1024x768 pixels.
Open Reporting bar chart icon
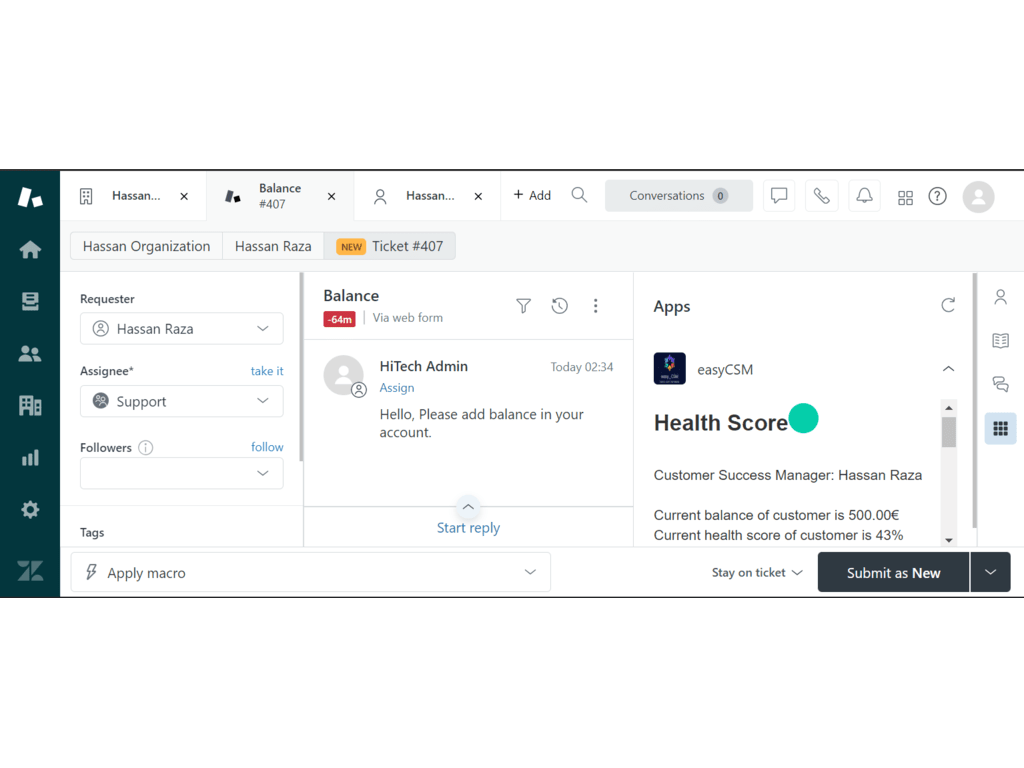point(30,458)
